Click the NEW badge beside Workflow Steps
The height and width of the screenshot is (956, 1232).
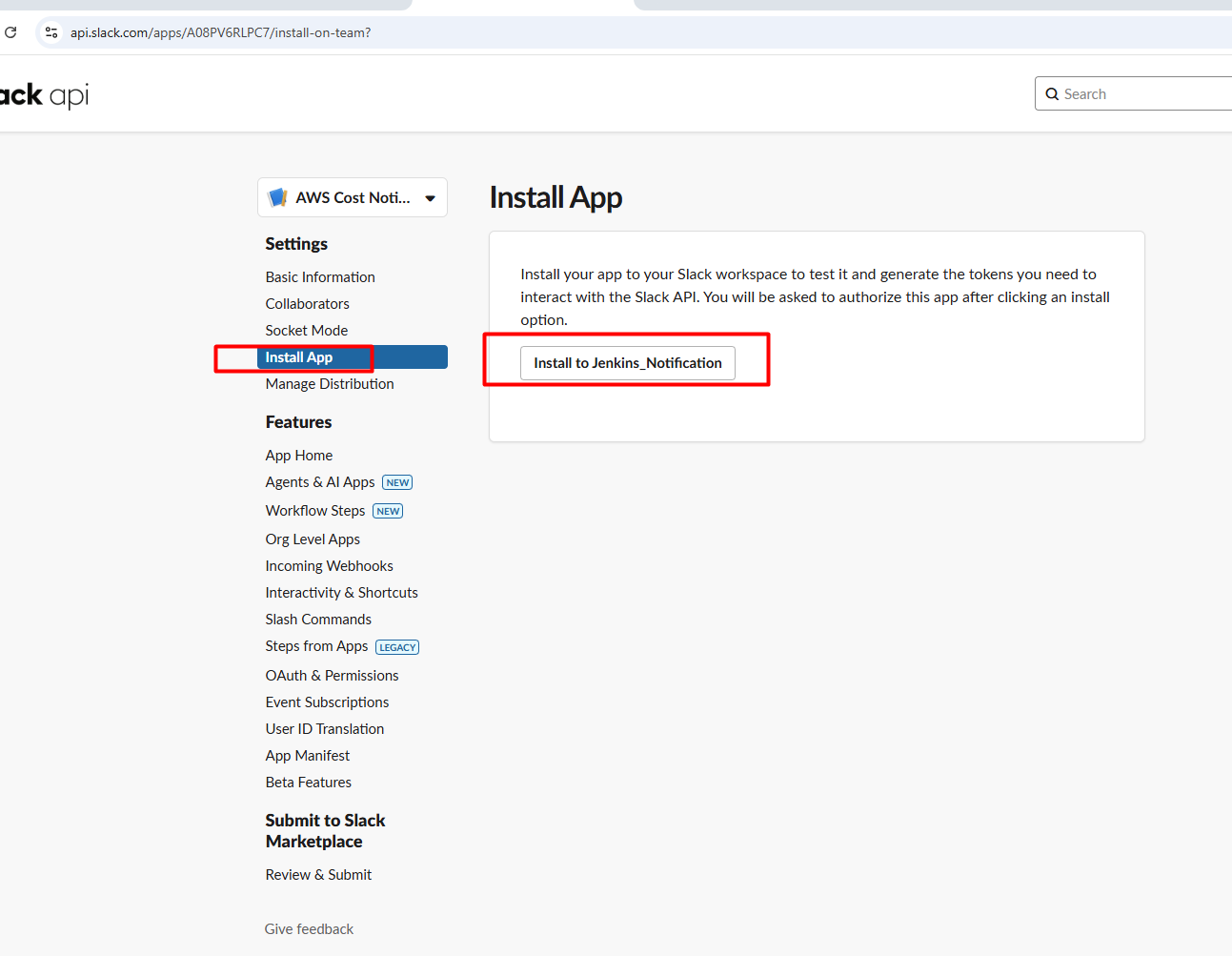click(388, 512)
